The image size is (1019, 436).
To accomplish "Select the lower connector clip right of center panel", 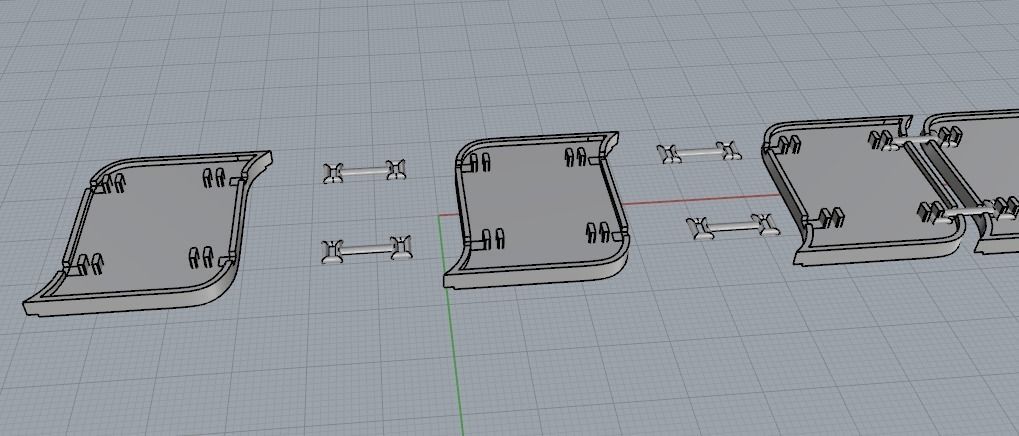I will click(734, 227).
